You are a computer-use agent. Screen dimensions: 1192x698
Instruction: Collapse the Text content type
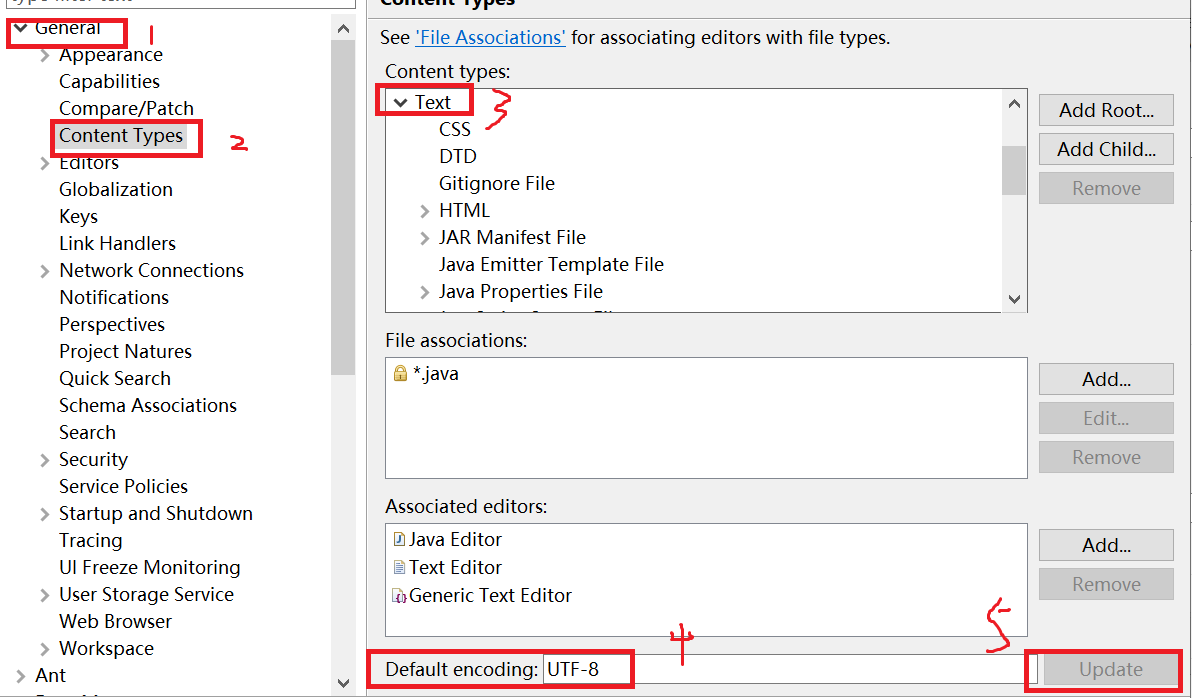[x=401, y=102]
